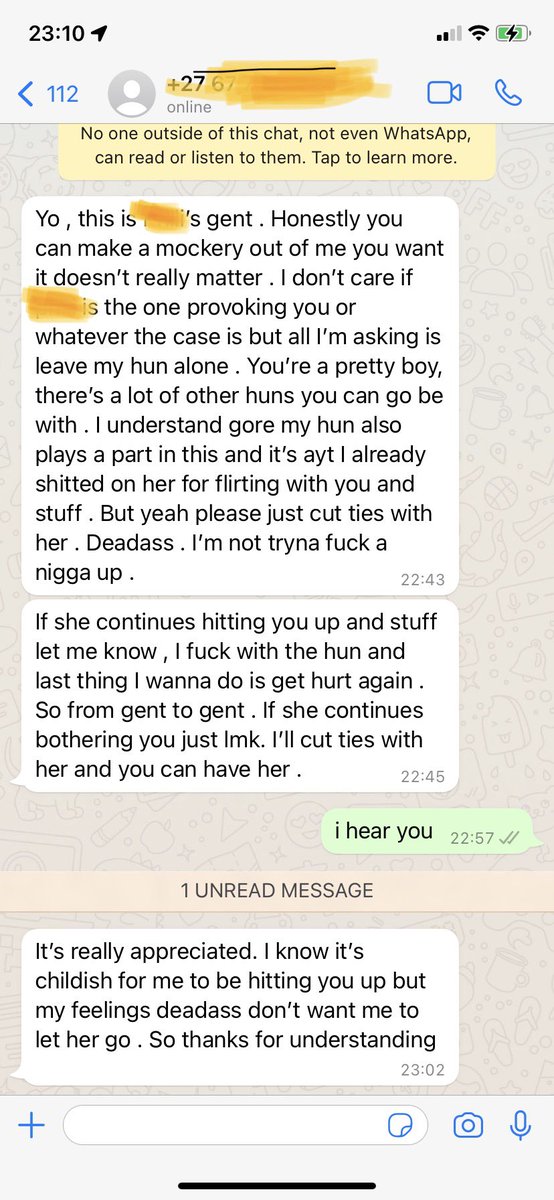
Task: Tap the '1 UNREAD MESSAGE' divider banner
Action: (277, 890)
